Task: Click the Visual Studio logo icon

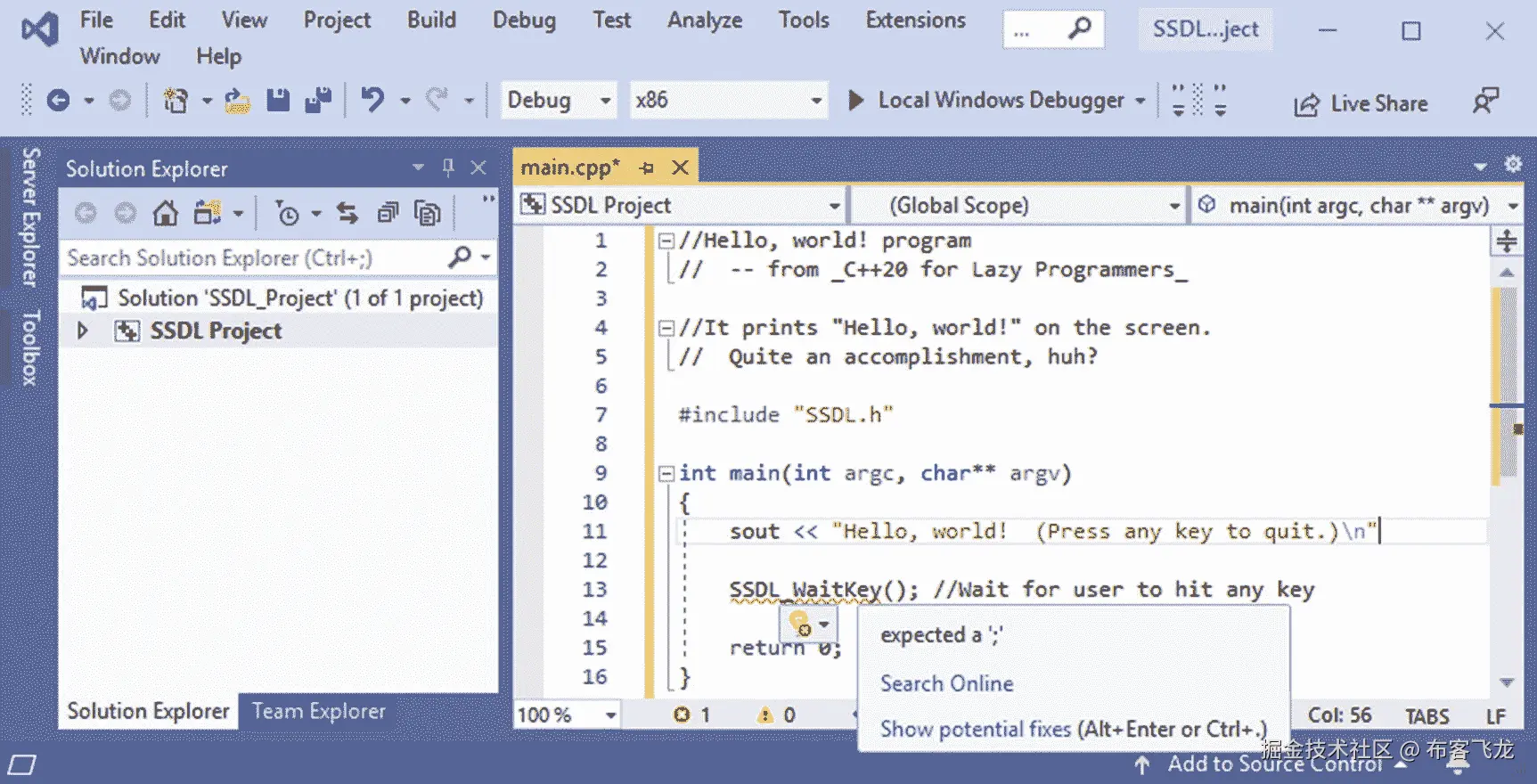Action: (39, 30)
